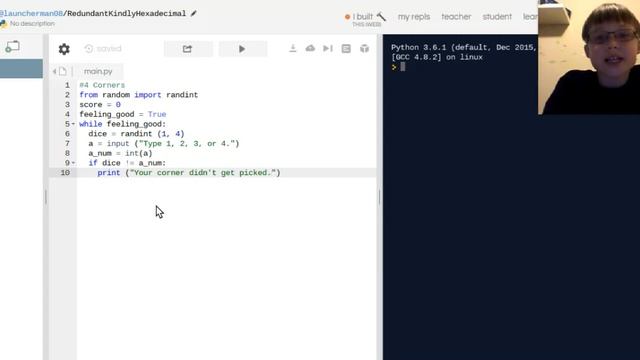
Task: Edit repl name with the pencil icon
Action: pyautogui.click(x=193, y=13)
